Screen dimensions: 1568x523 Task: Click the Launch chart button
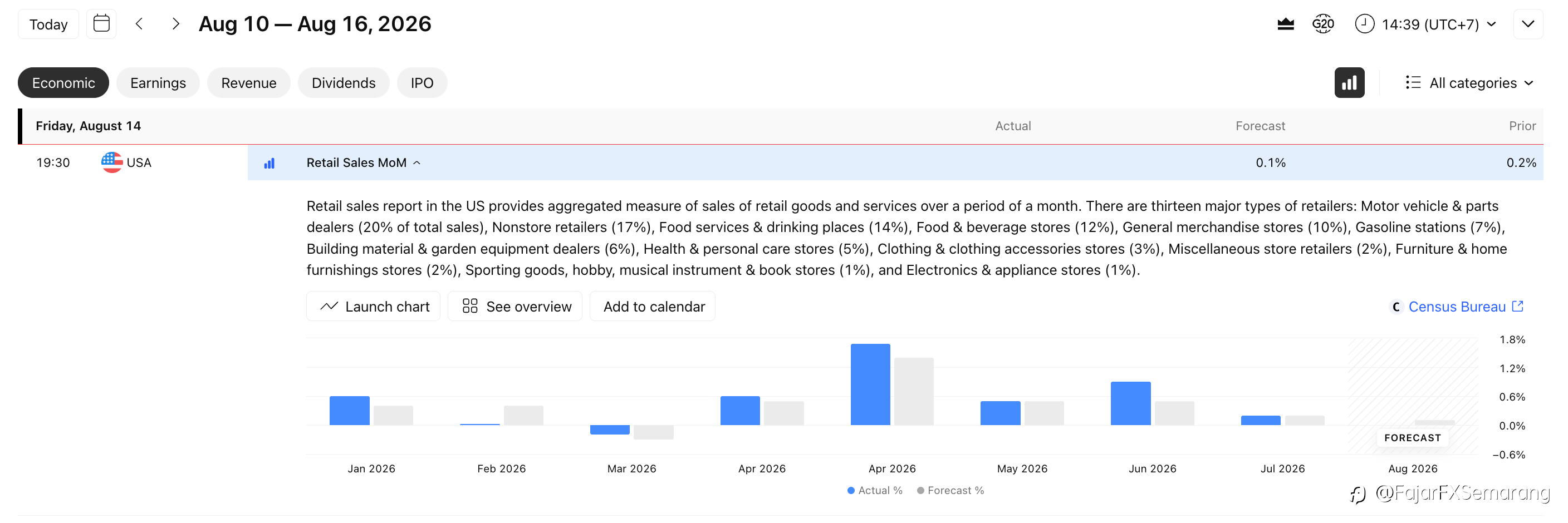(373, 307)
